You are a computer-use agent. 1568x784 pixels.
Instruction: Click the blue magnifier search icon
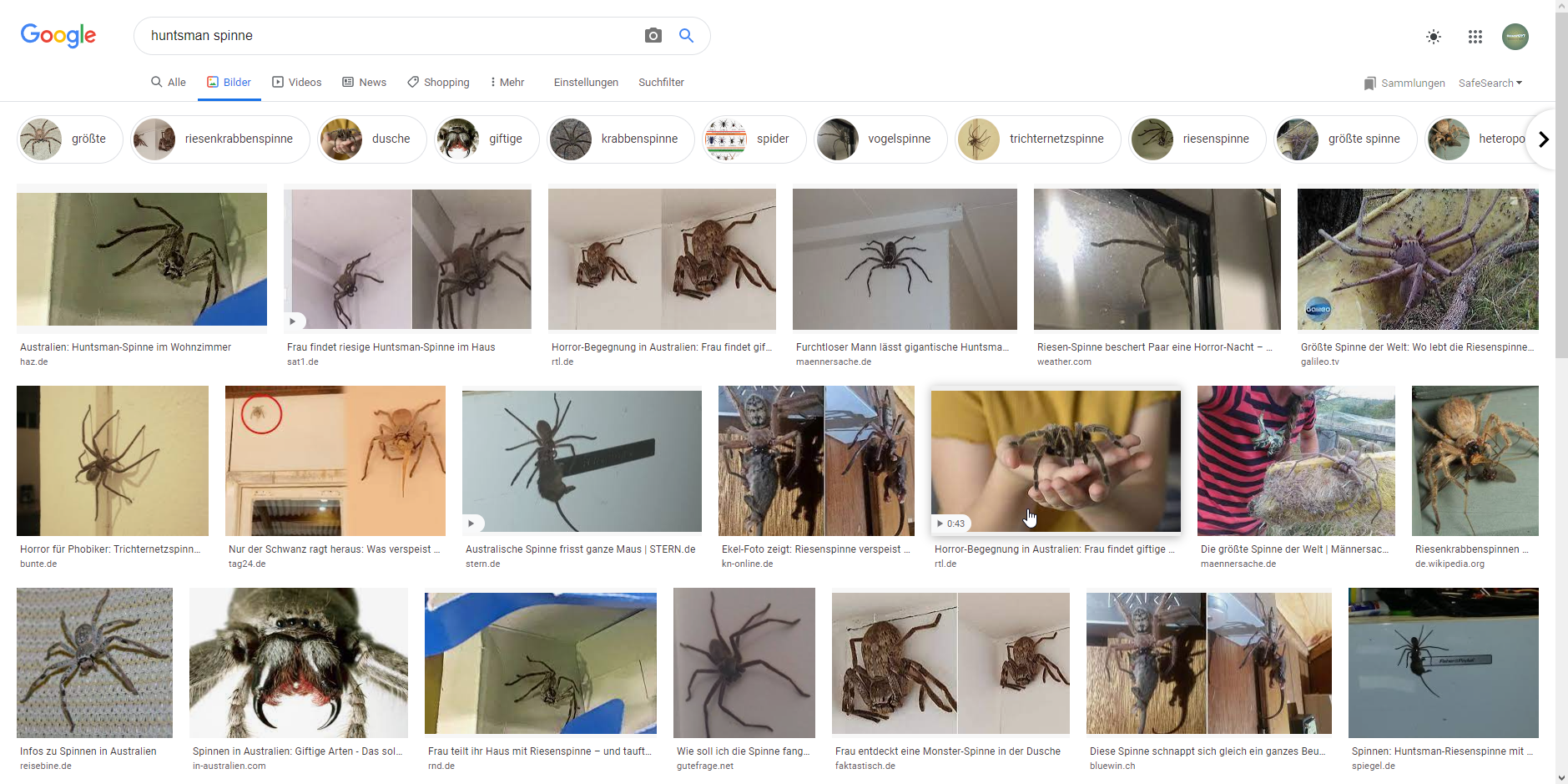[x=686, y=36]
